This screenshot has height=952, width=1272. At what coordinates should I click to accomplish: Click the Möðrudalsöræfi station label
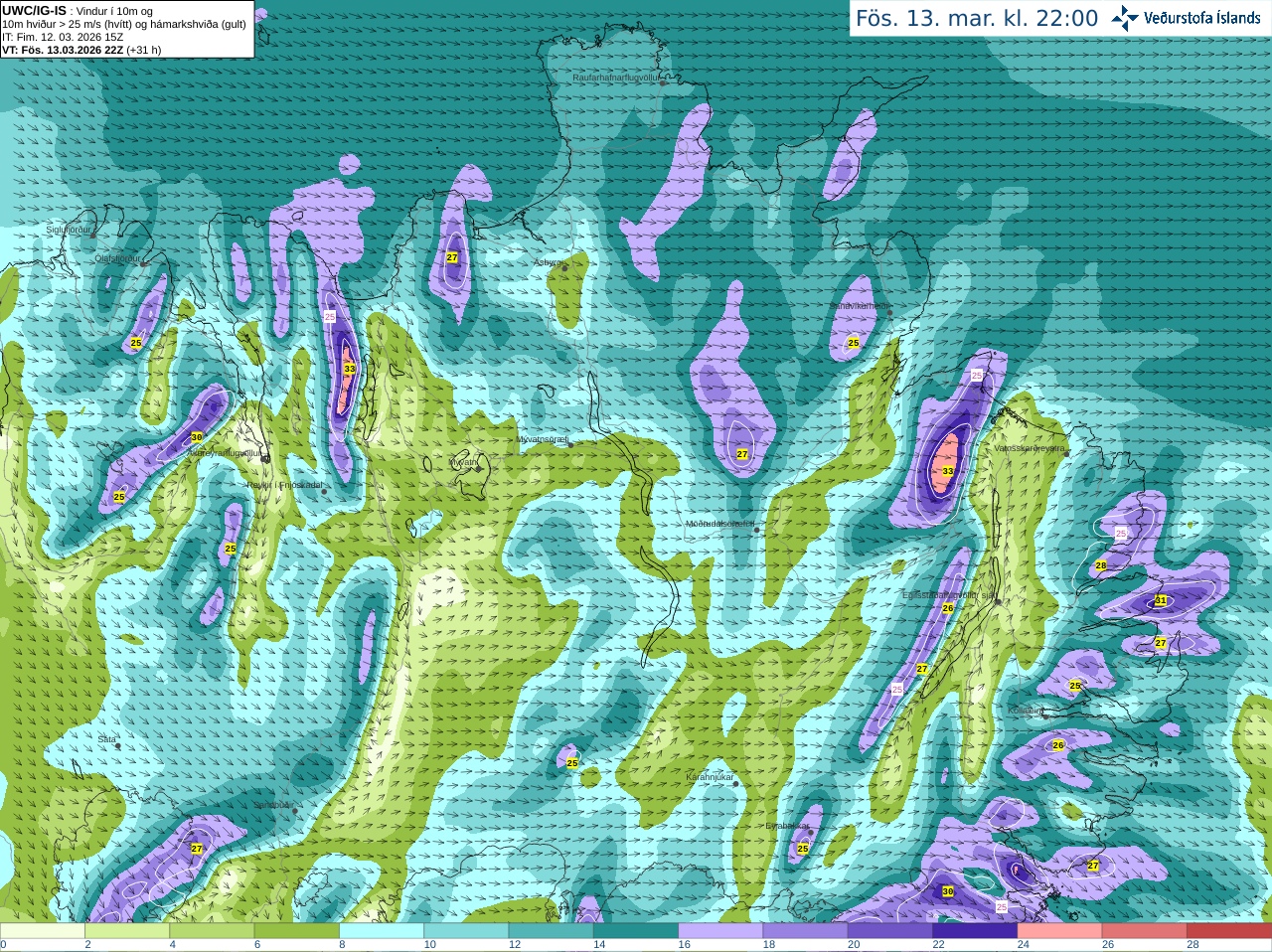719,524
